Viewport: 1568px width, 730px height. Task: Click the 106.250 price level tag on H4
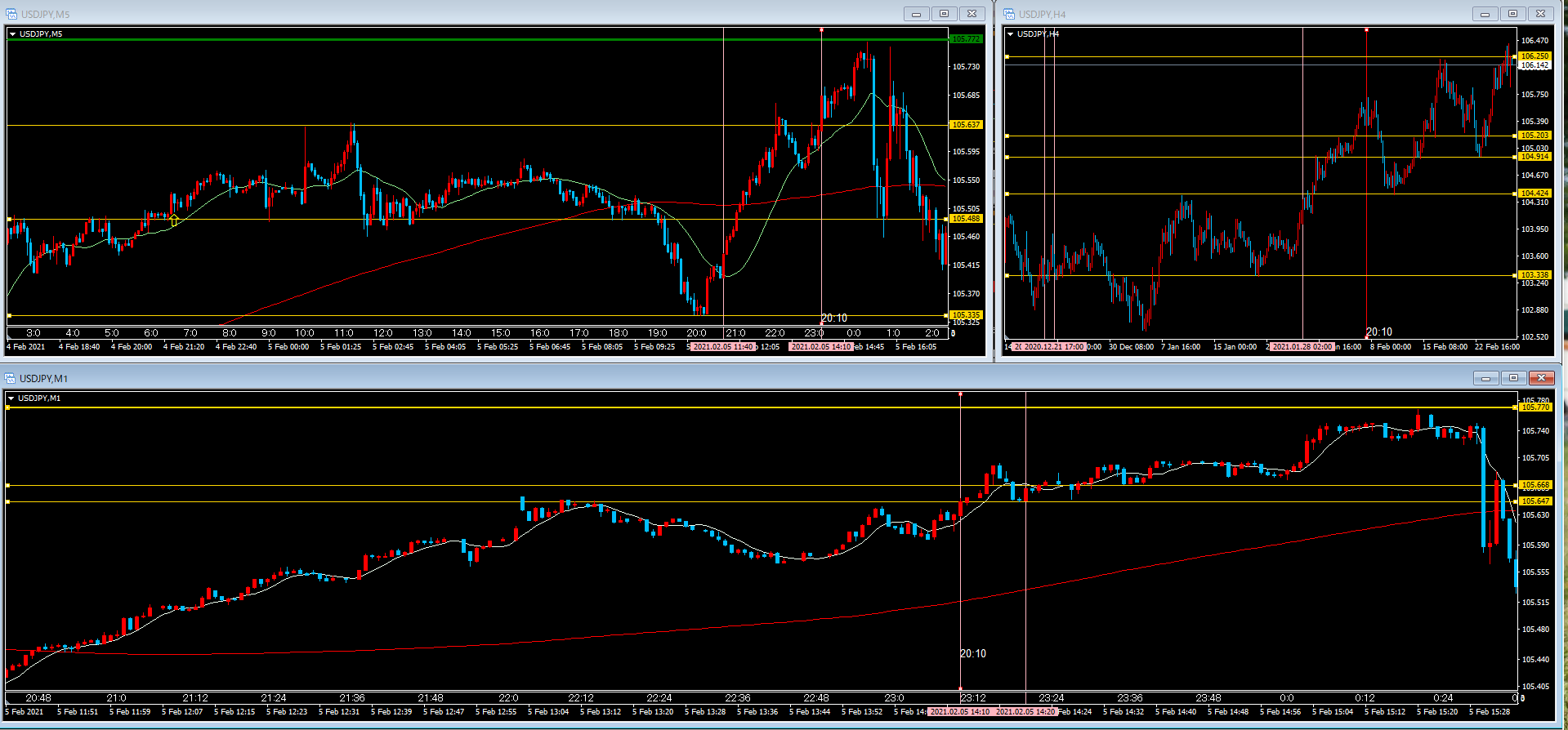(1534, 56)
